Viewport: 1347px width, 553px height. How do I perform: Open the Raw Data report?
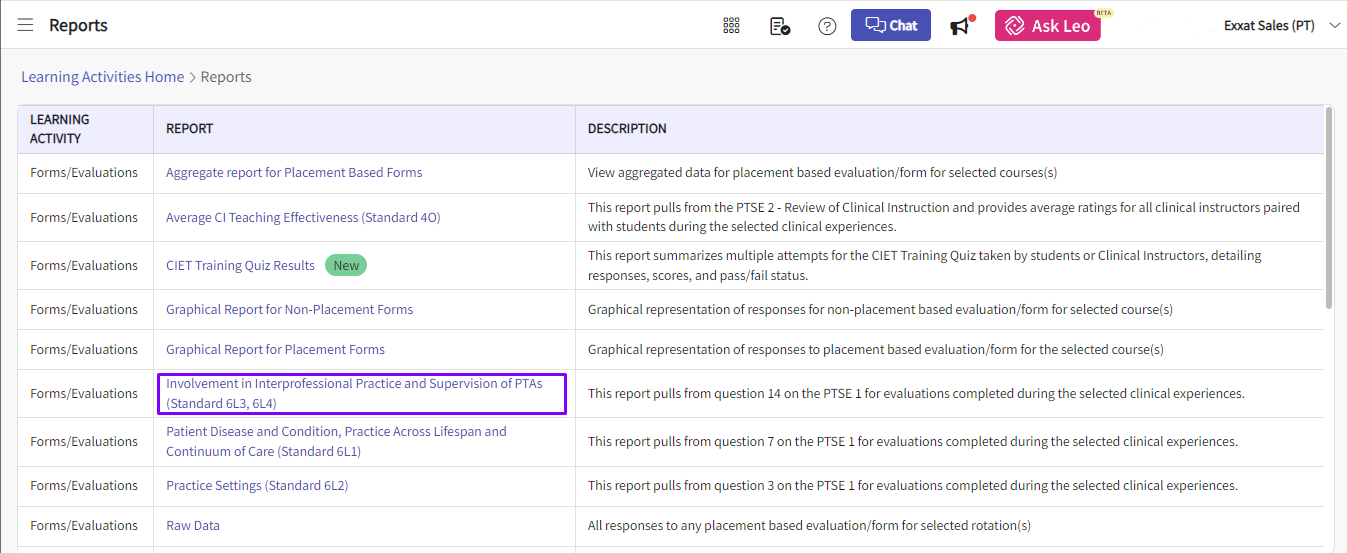point(193,525)
